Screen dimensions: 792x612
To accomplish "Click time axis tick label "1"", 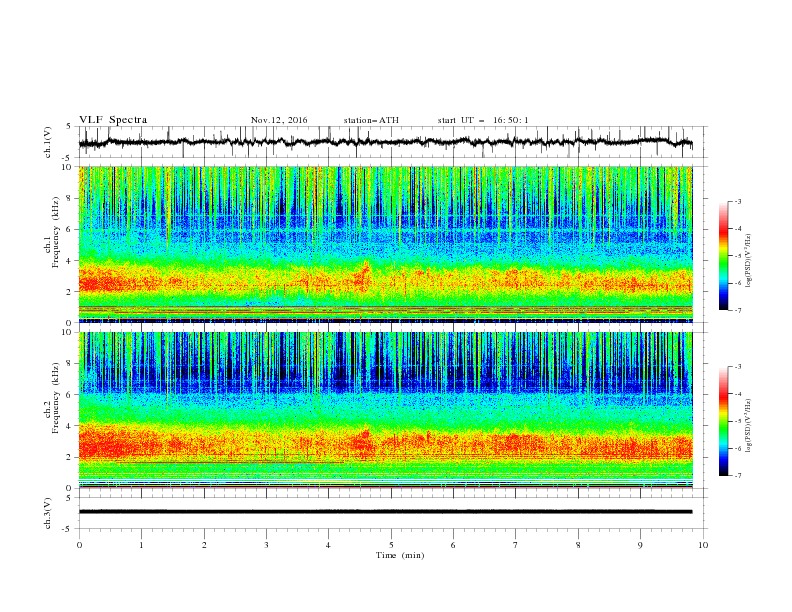I will point(141,545).
